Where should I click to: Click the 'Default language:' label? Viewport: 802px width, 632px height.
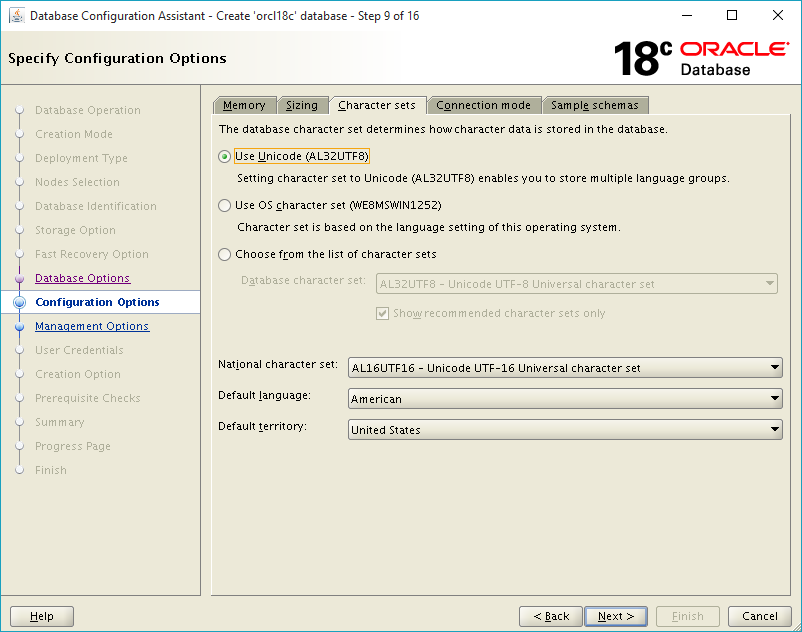point(264,395)
